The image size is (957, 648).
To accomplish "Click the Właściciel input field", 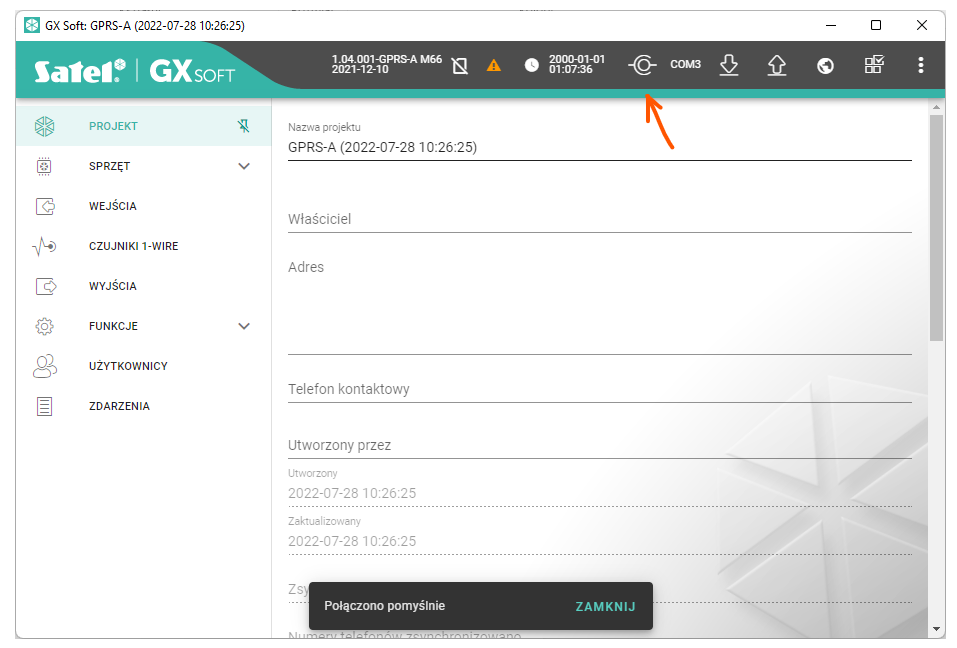I will [x=598, y=219].
